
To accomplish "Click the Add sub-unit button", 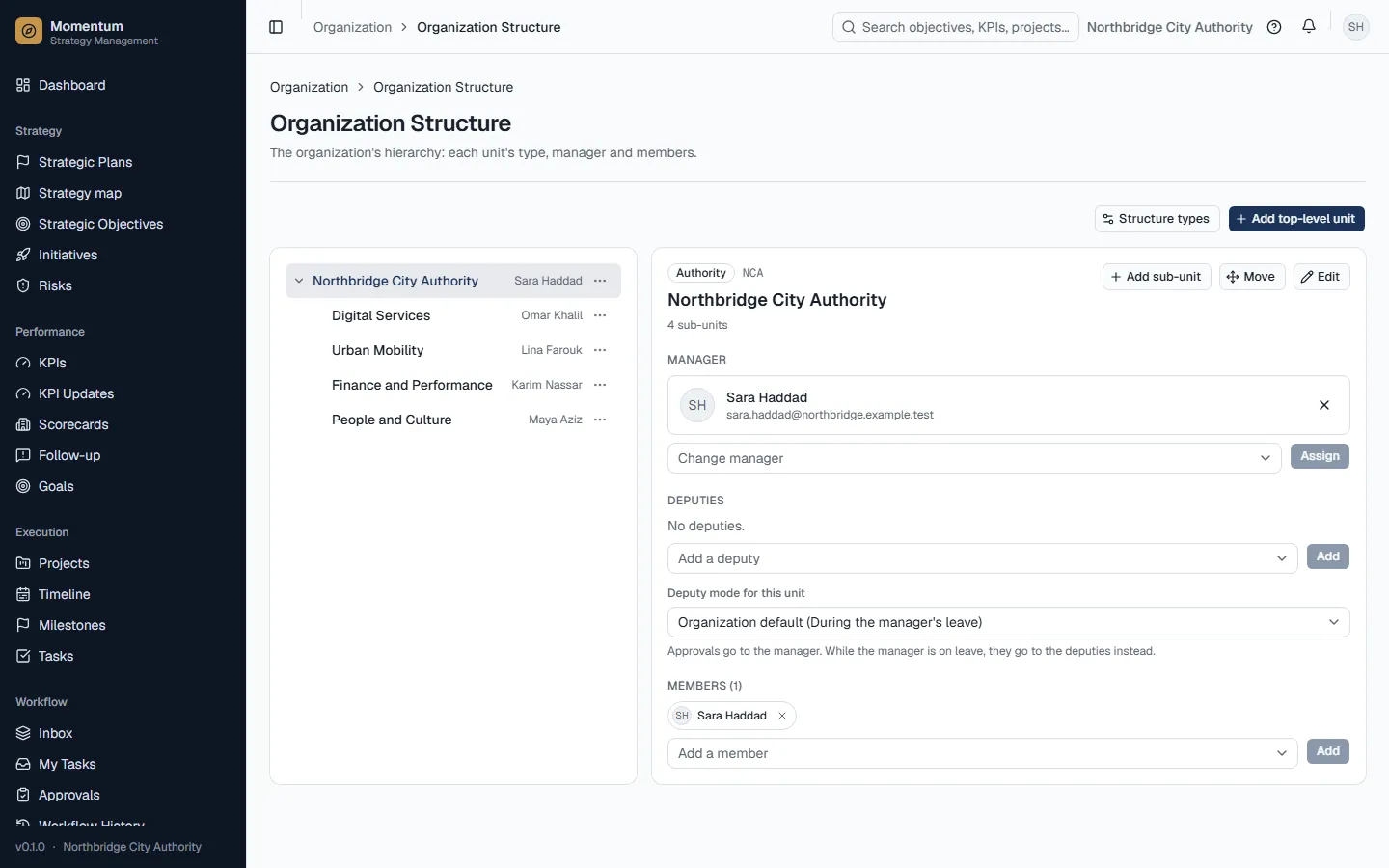I will (1157, 277).
